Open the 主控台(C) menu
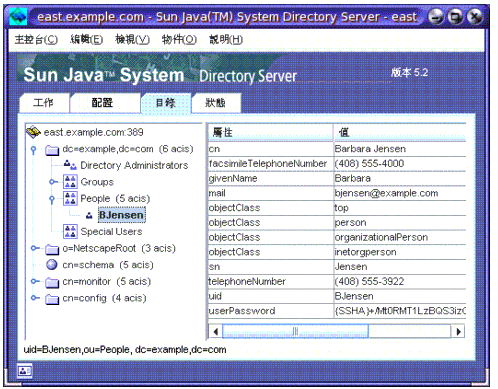The height and width of the screenshot is (389, 498). point(36,40)
